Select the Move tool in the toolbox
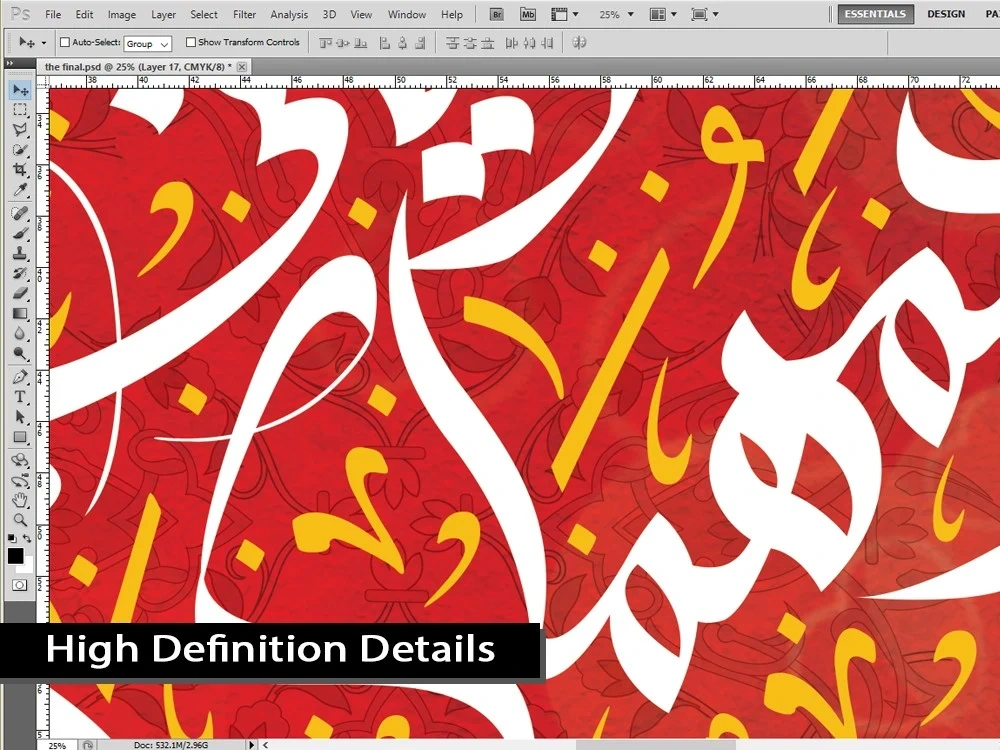The image size is (1000, 750). (x=20, y=91)
